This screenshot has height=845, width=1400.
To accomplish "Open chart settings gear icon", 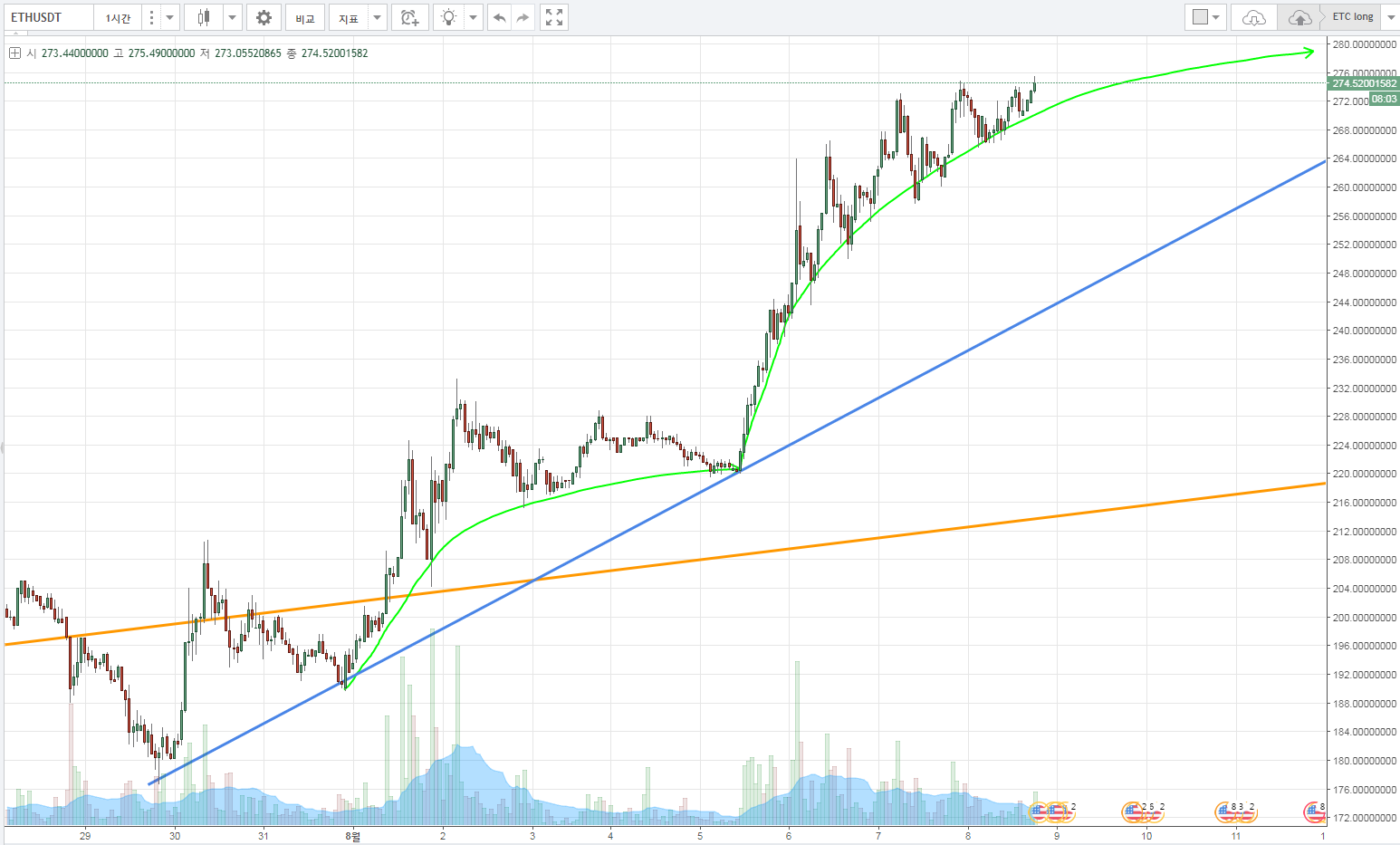I will click(264, 17).
